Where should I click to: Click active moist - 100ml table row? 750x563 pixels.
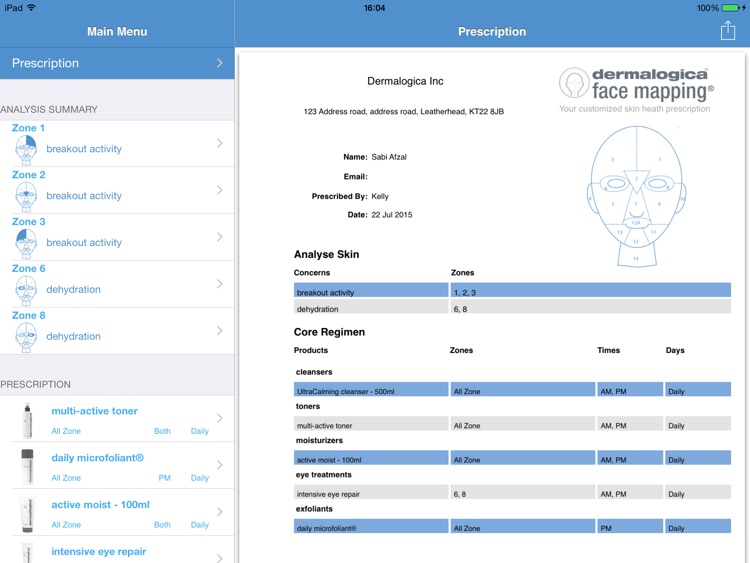pos(512,457)
